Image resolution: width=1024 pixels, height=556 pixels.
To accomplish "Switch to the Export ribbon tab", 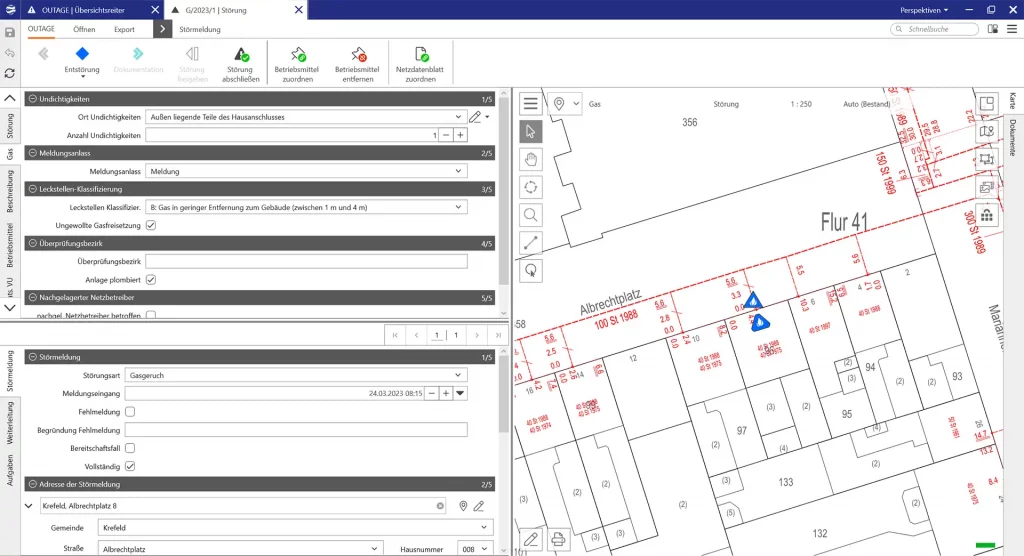I will tap(124, 30).
